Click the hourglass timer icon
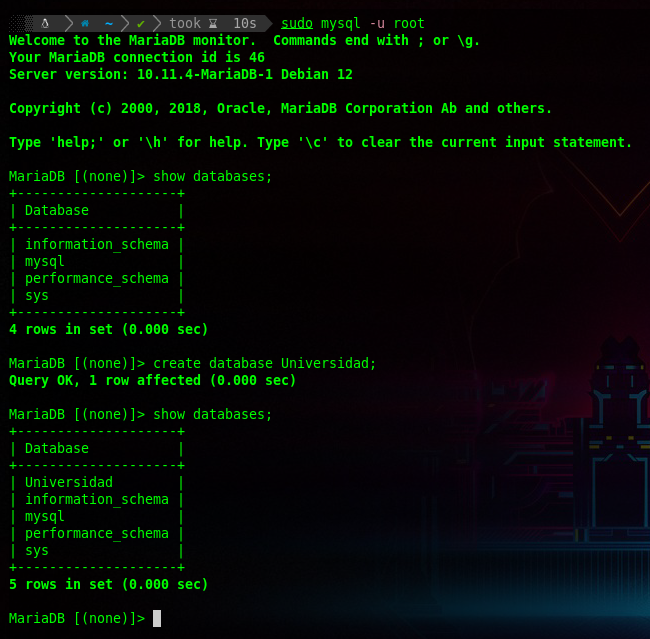This screenshot has height=639, width=650. (x=213, y=23)
